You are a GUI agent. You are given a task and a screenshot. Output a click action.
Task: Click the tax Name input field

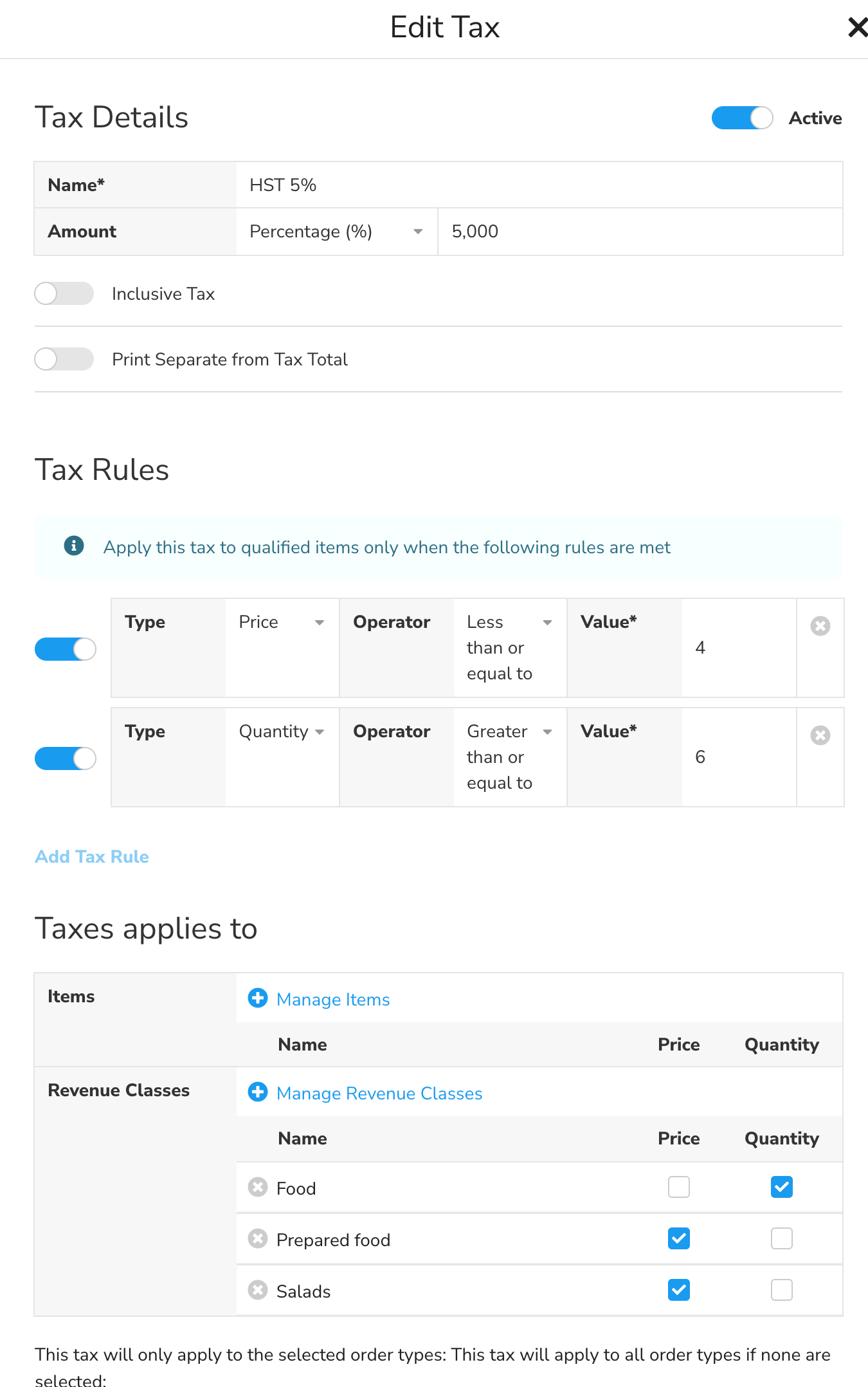[x=539, y=185]
